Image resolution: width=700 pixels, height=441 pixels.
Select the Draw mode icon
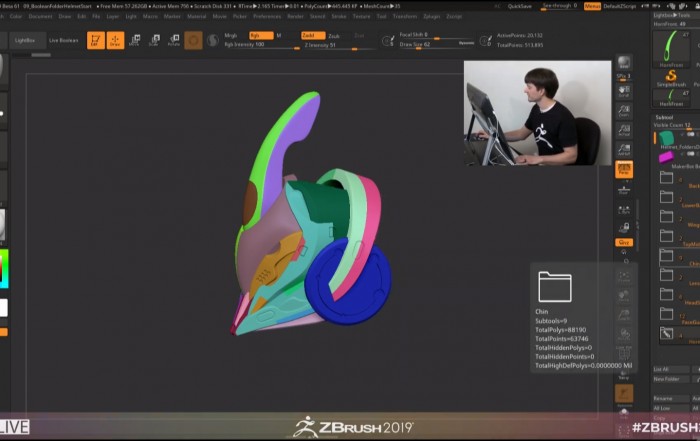point(115,40)
